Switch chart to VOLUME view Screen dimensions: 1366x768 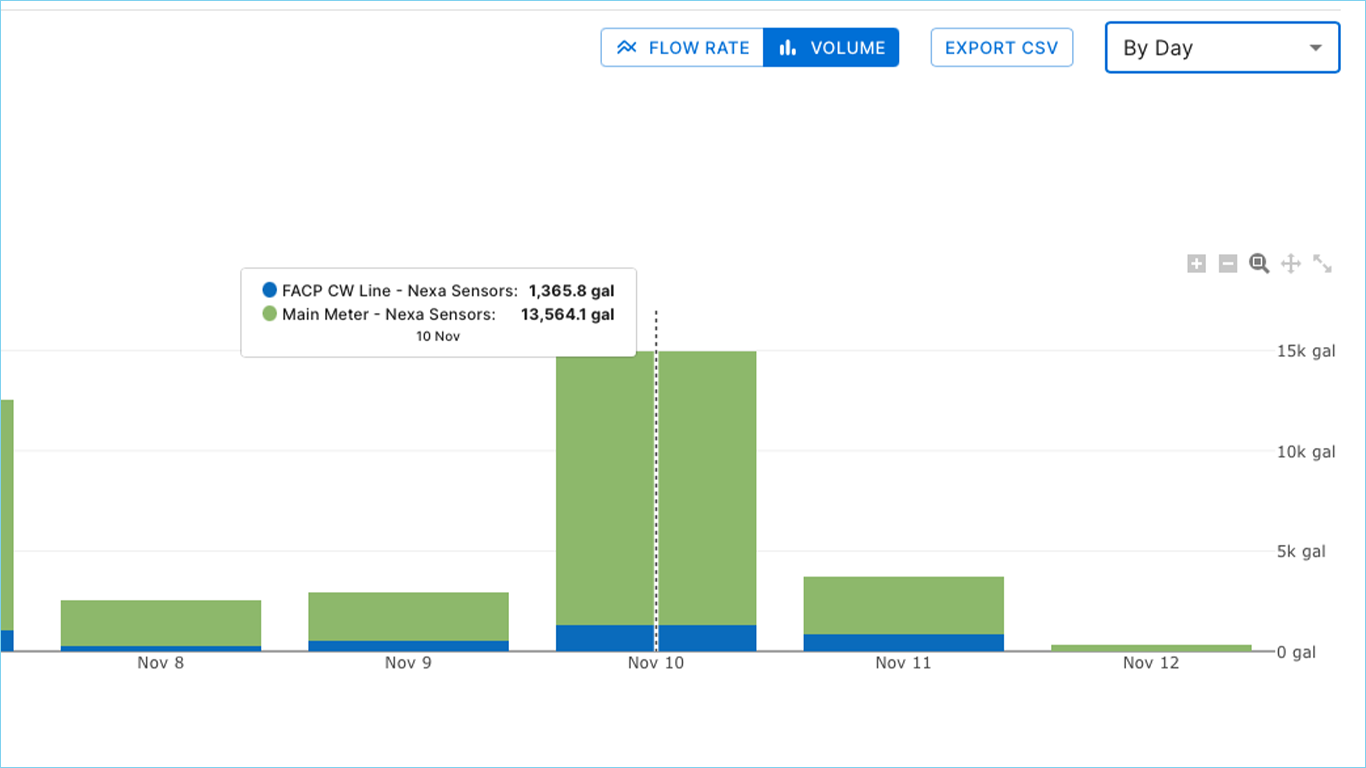(x=831, y=48)
